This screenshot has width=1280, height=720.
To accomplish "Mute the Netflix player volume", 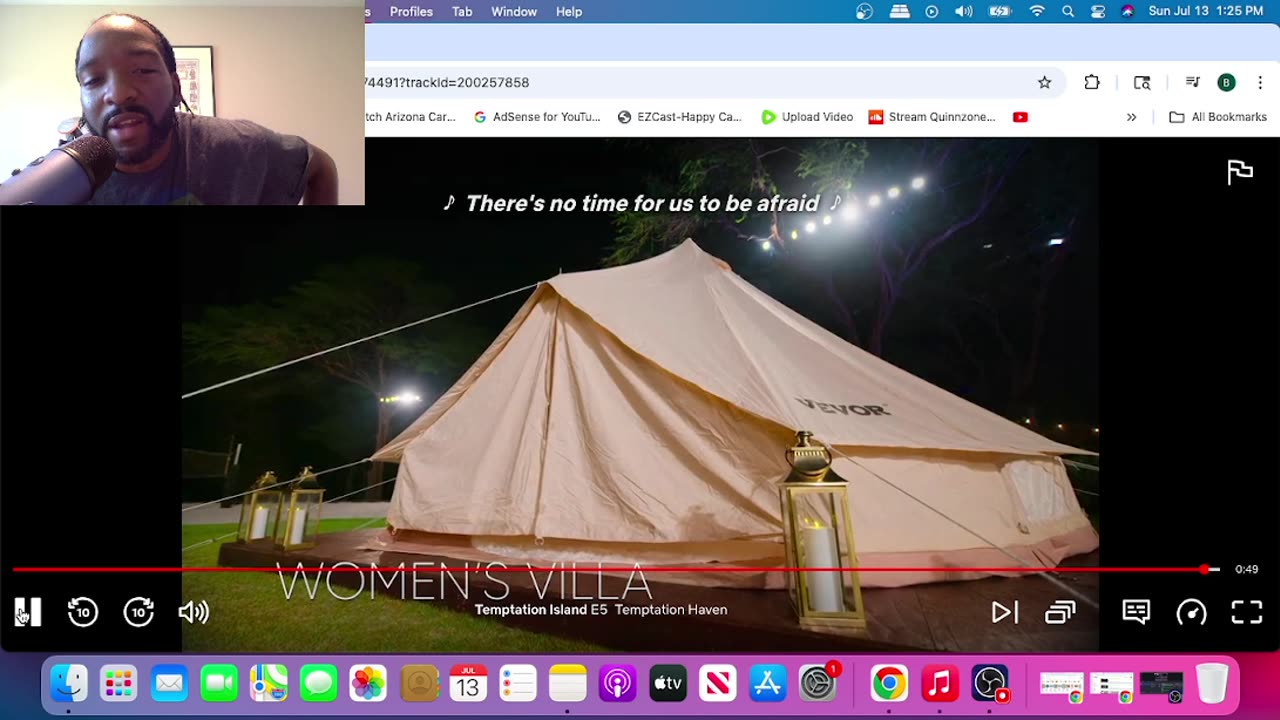I will click(x=194, y=612).
